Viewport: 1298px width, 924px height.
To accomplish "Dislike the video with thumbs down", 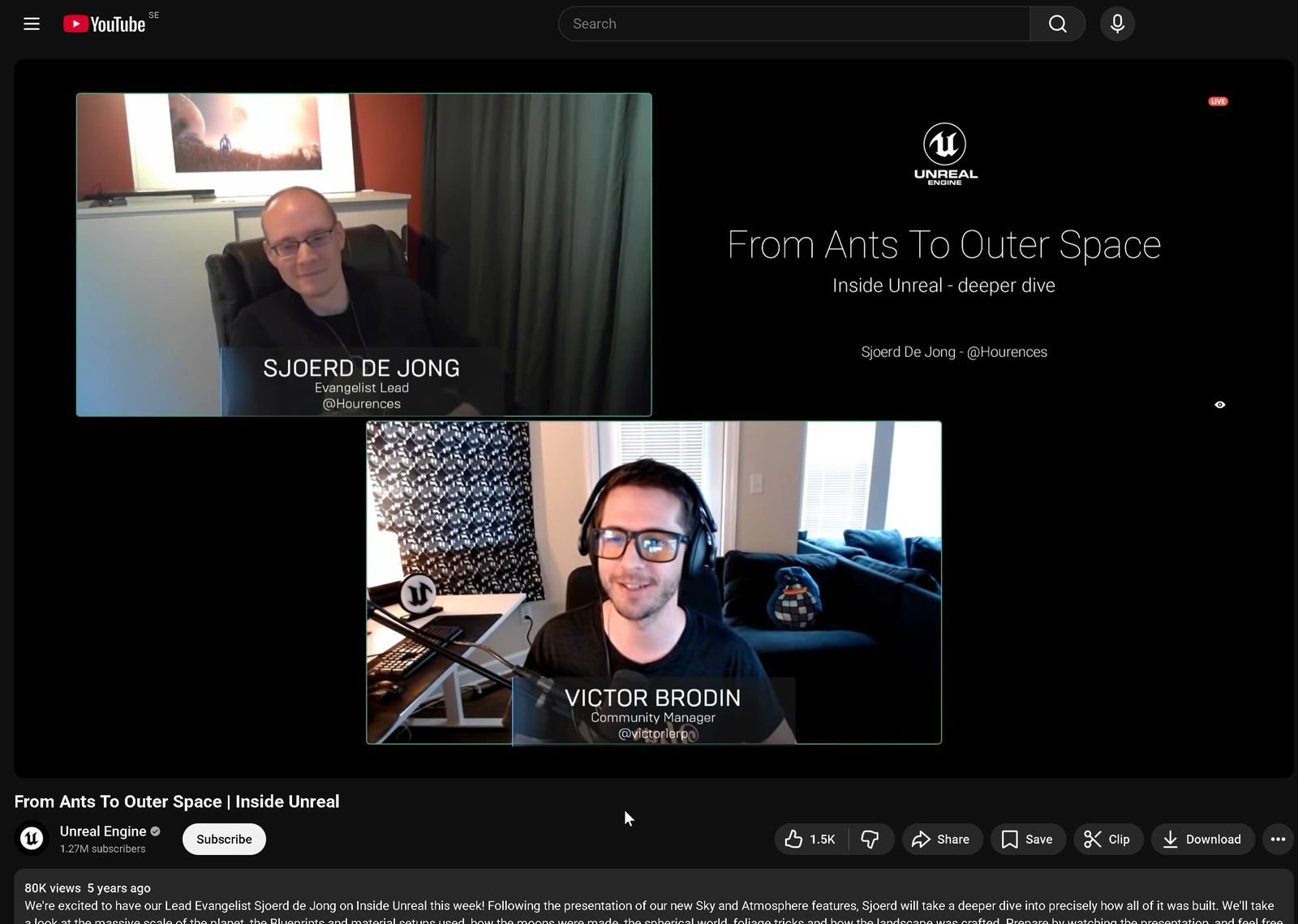I will click(x=870, y=839).
